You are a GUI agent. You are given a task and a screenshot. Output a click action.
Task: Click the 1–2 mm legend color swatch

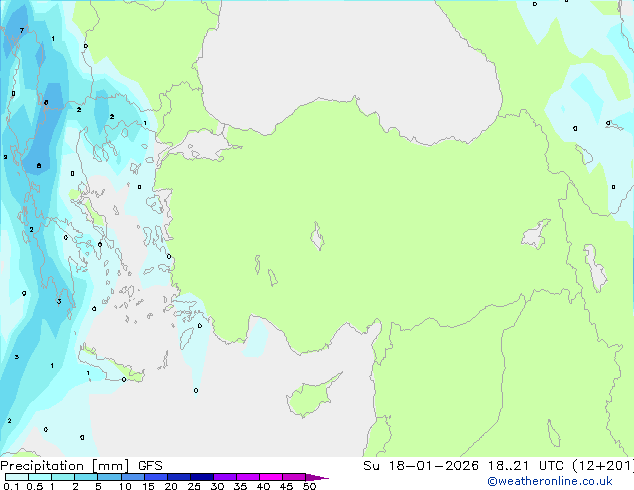(x=63, y=477)
